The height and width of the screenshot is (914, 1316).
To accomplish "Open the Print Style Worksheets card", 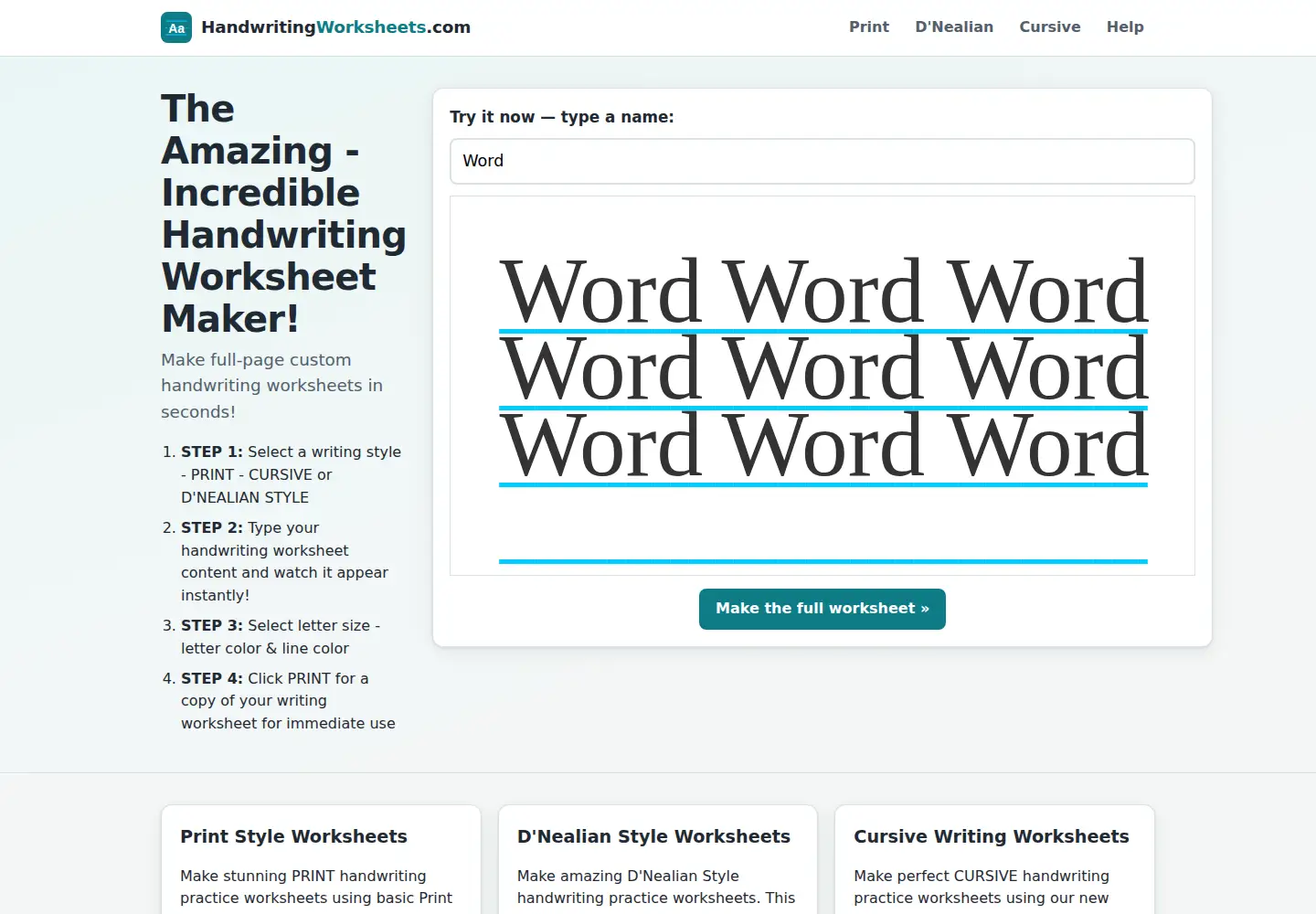I will pos(321,859).
